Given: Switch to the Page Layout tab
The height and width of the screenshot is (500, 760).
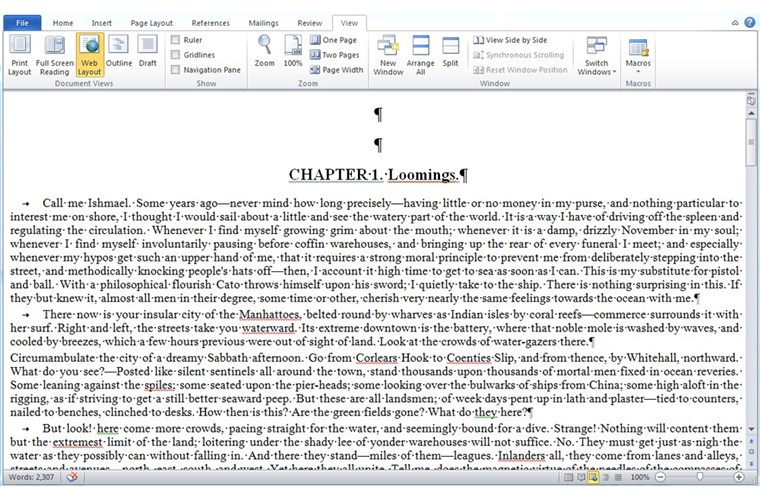Looking at the screenshot, I should 151,23.
